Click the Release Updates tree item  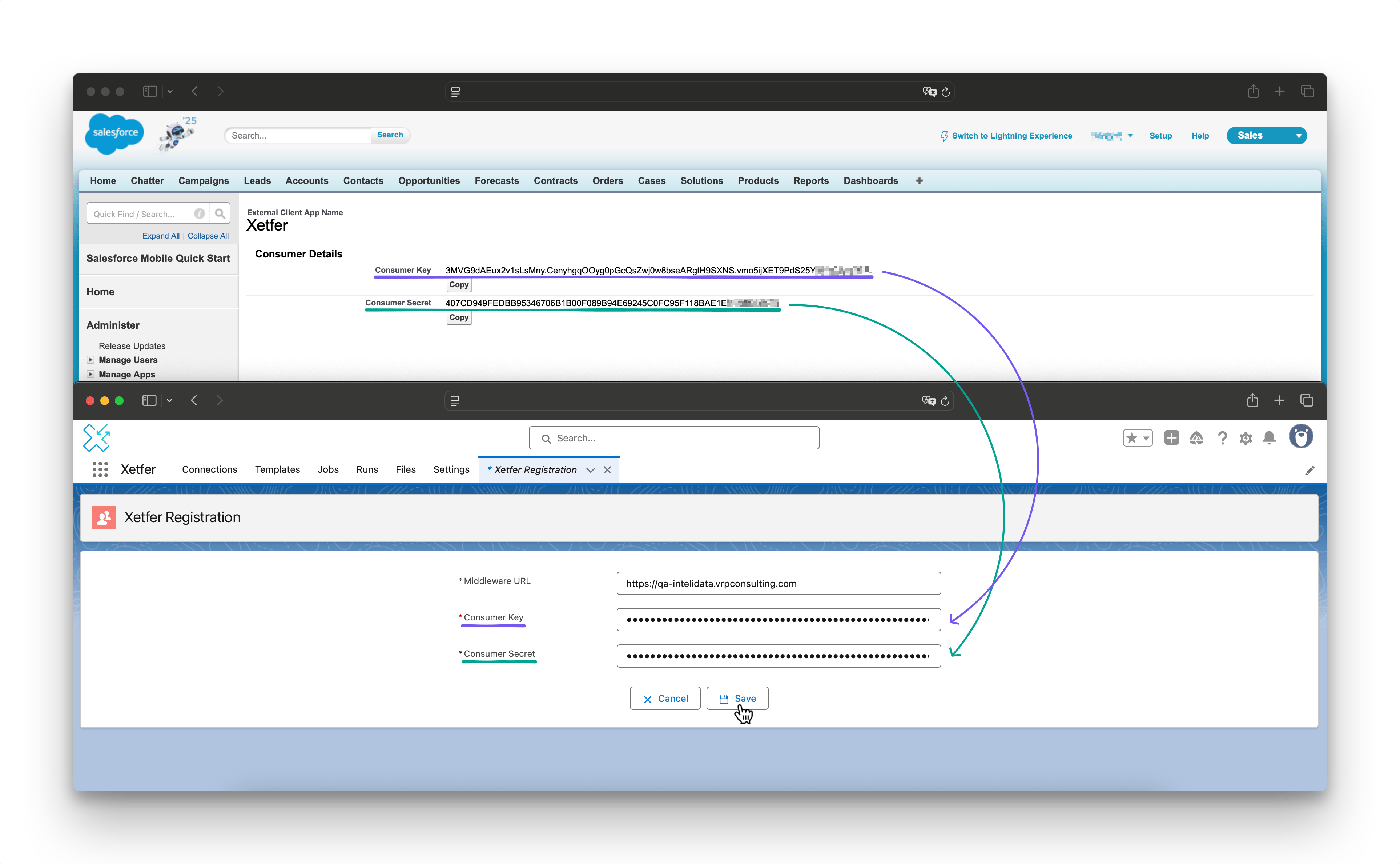132,346
